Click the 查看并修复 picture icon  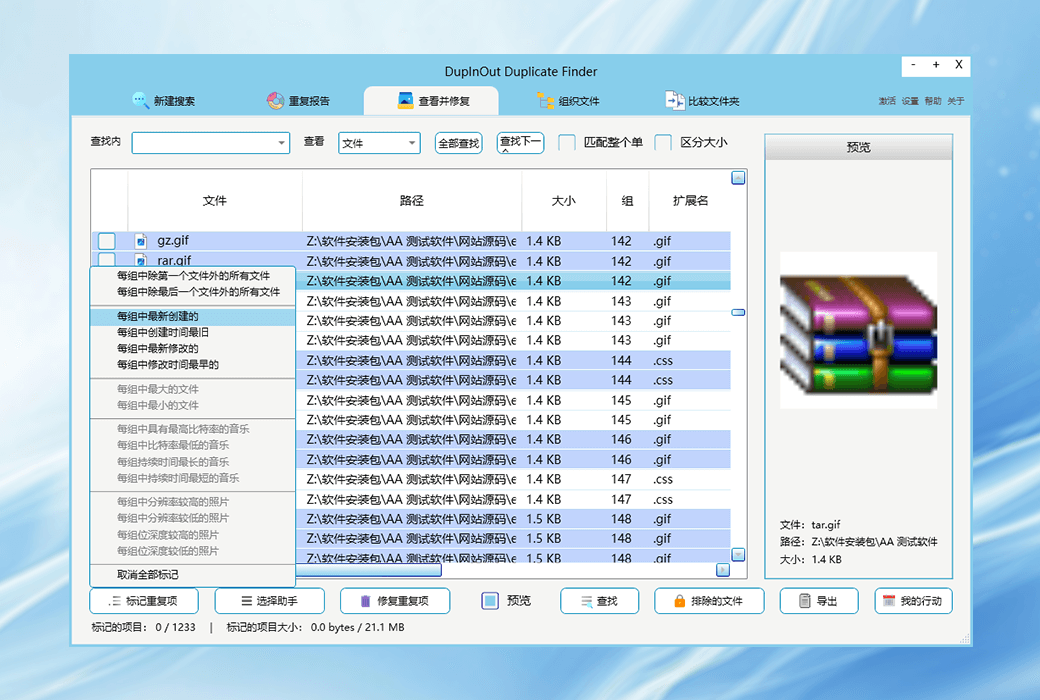[x=405, y=100]
